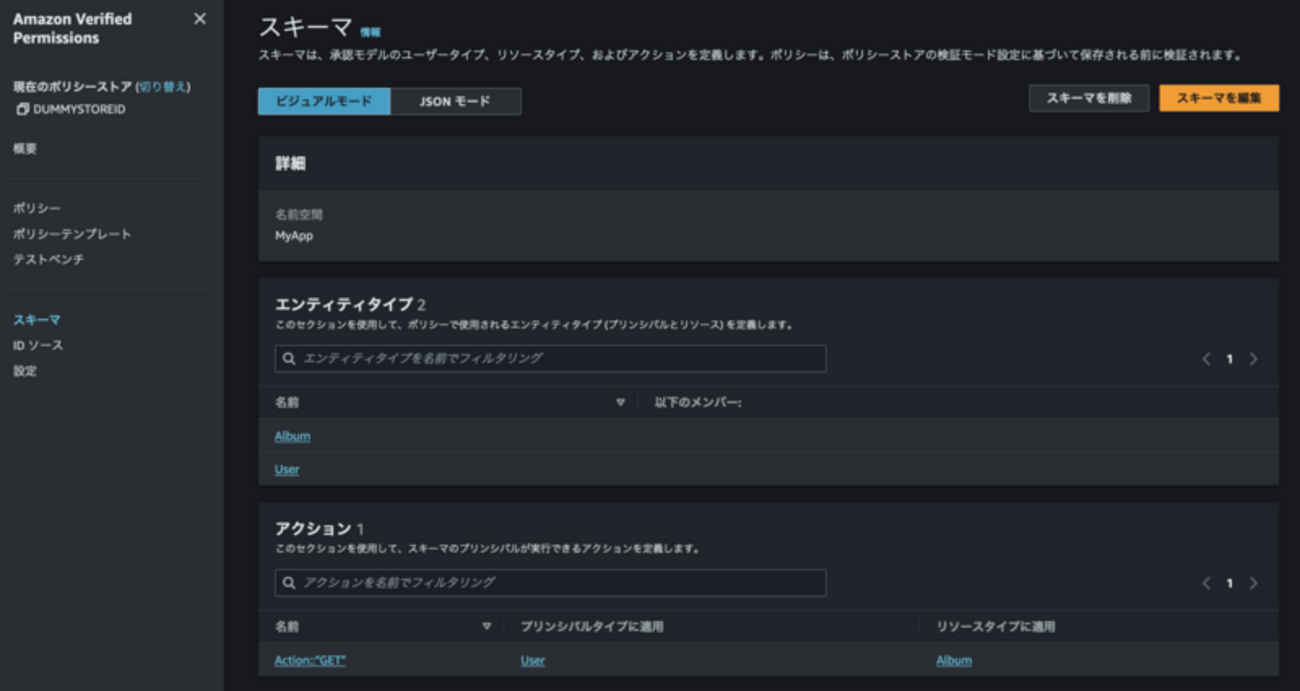1300x691 pixels.
Task: Click the search icon in entity type filter
Action: click(x=287, y=358)
